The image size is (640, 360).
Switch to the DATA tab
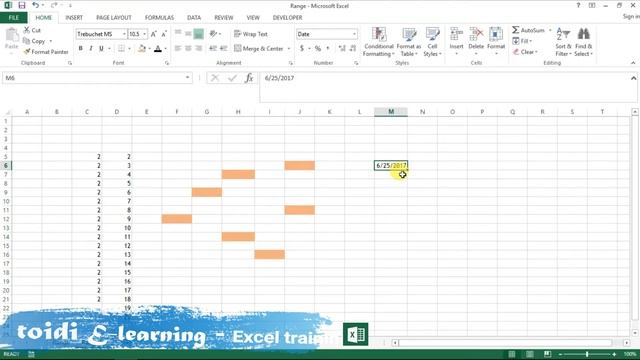point(194,18)
